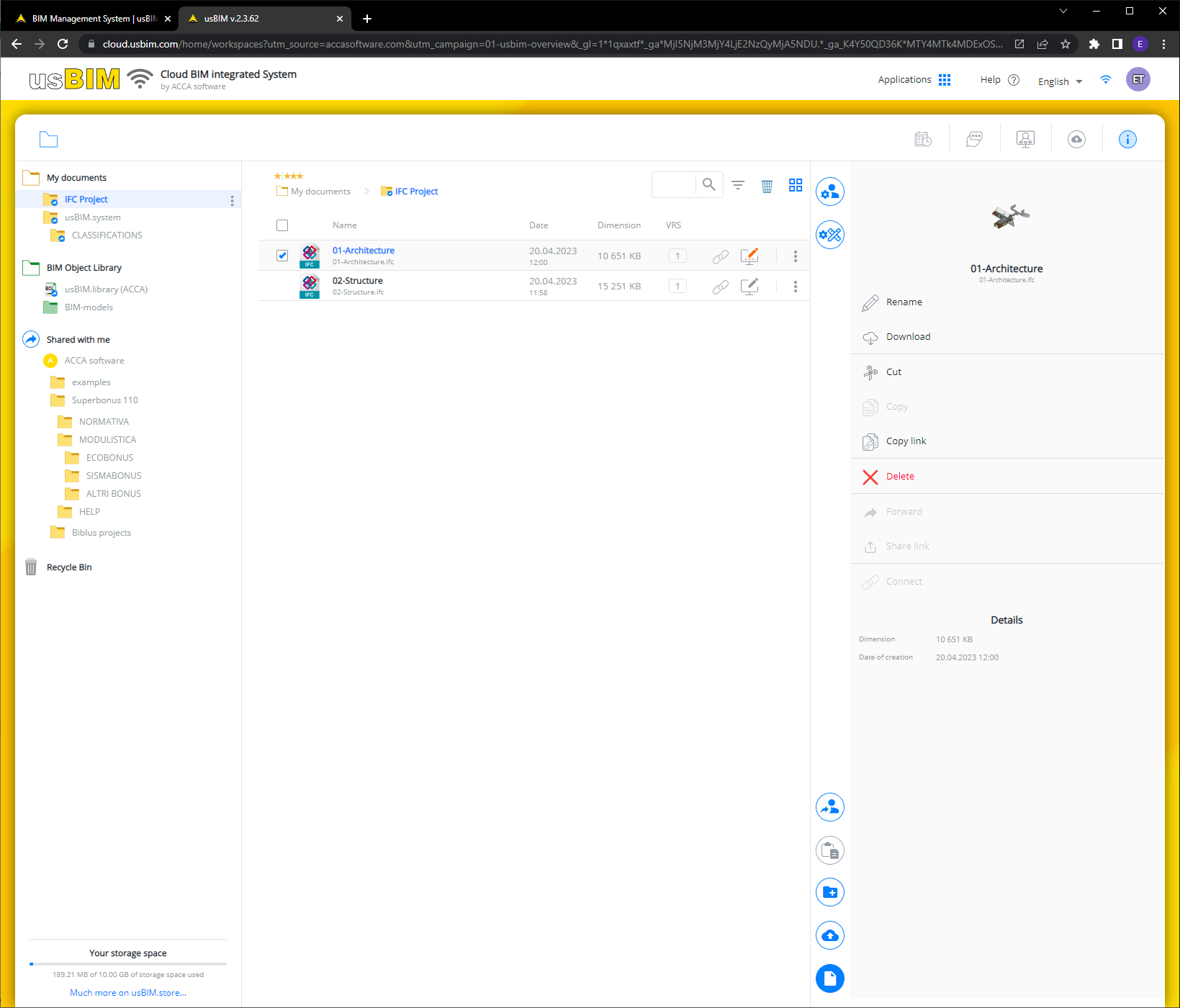Click the share with user round button
1180x1008 pixels.
(830, 807)
